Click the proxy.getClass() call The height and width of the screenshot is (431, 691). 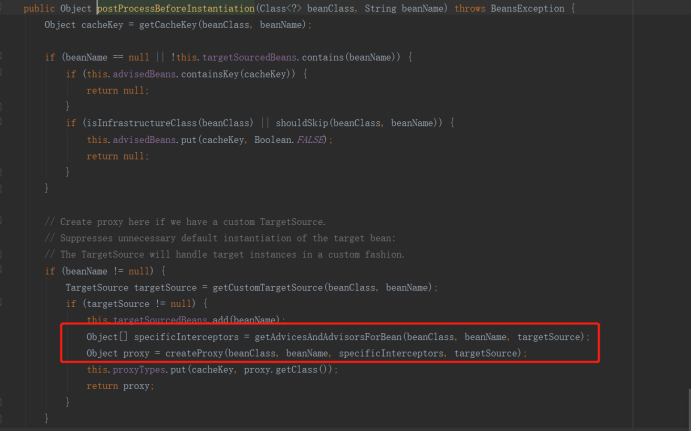(x=286, y=369)
